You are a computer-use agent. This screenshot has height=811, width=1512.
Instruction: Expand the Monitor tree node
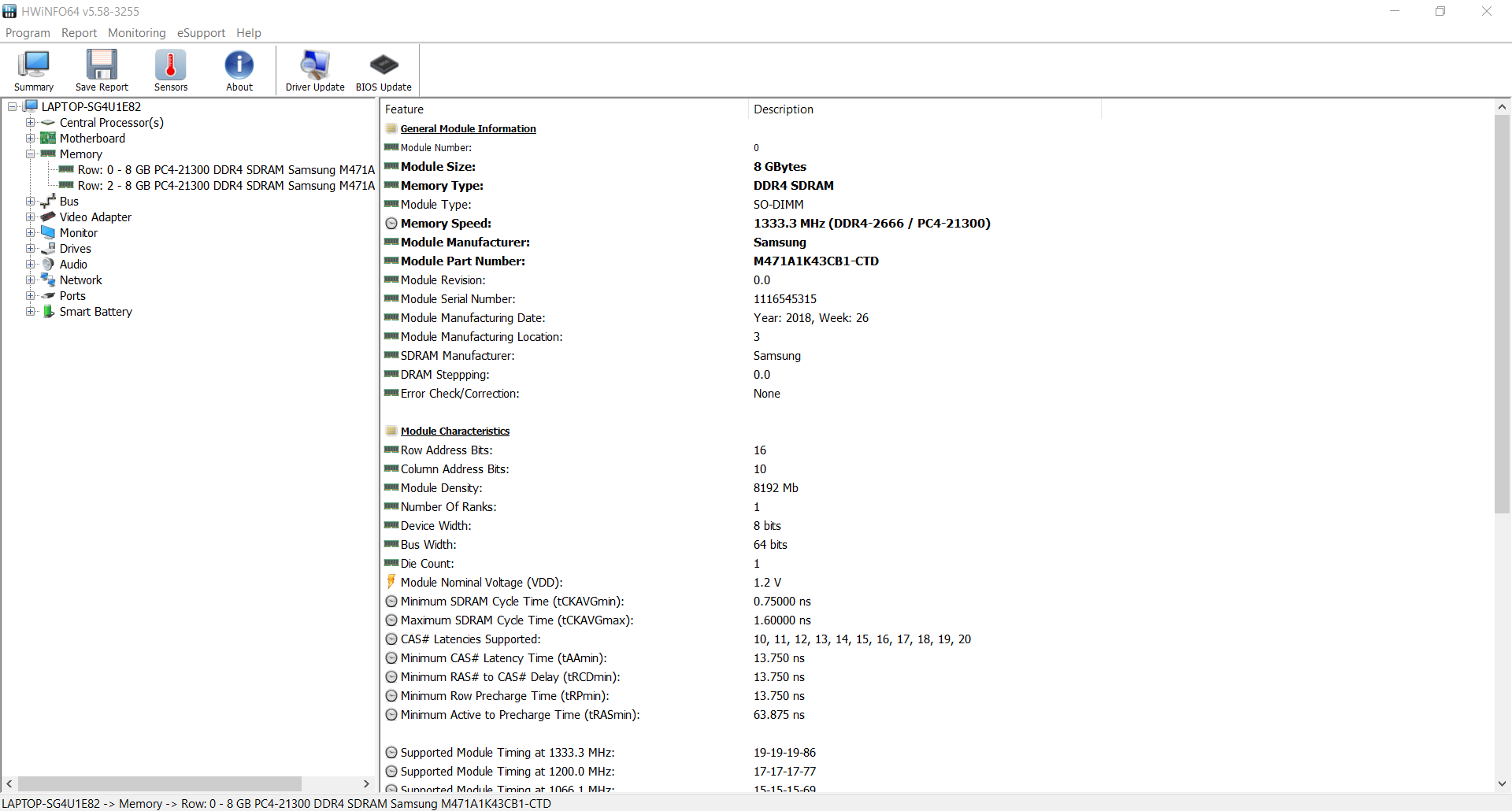click(30, 232)
